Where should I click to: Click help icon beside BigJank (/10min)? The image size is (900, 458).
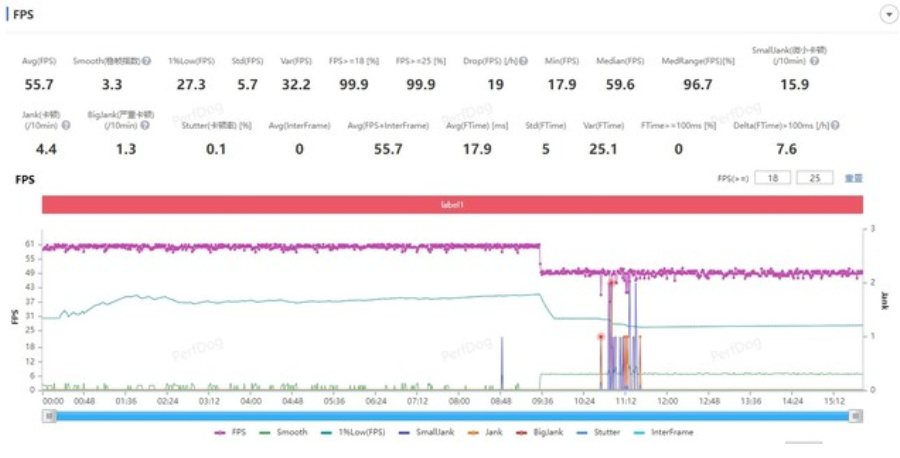coord(147,126)
